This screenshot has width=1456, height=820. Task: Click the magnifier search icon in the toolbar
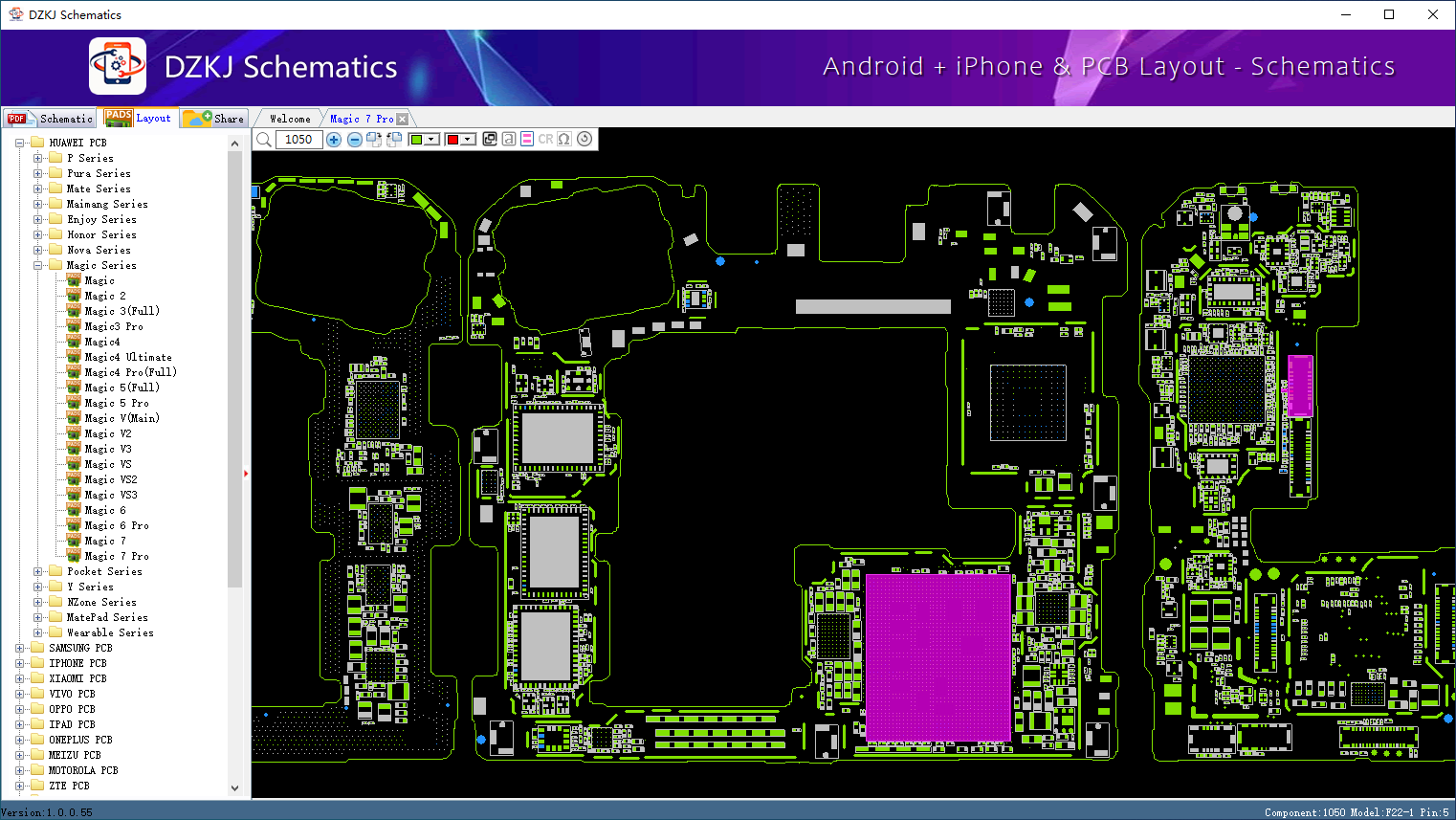pyautogui.click(x=264, y=140)
